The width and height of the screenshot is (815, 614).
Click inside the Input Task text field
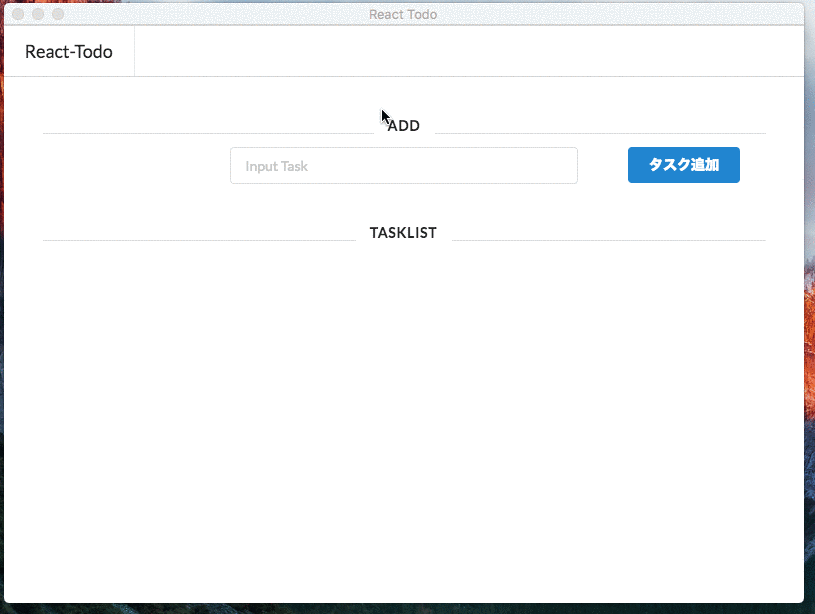point(403,165)
